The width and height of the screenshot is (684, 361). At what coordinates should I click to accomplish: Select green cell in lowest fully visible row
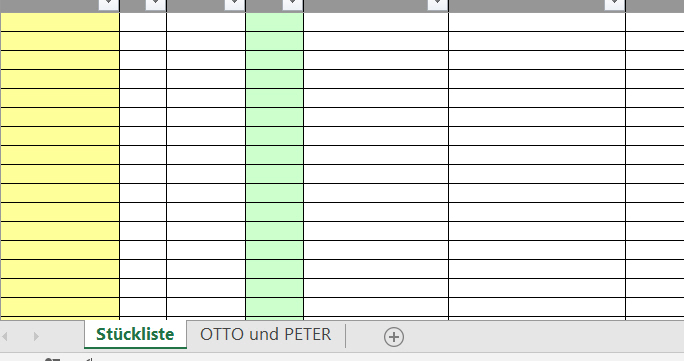[274, 307]
